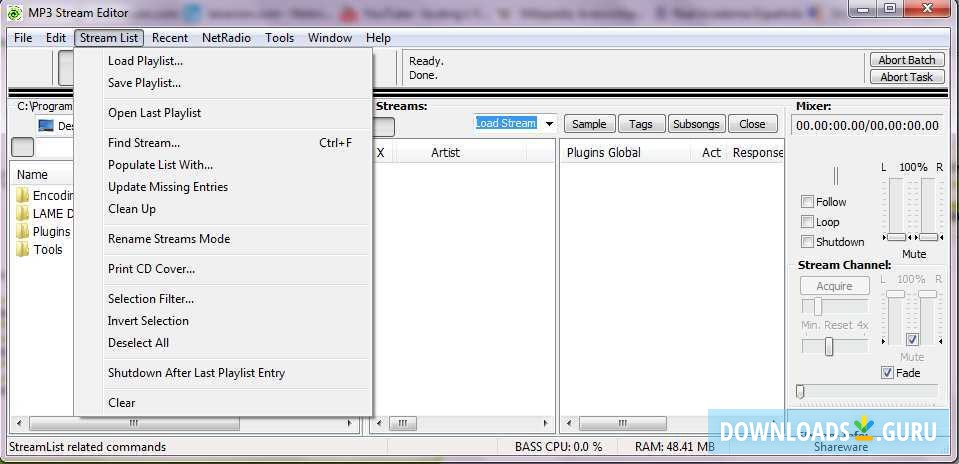The width and height of the screenshot is (959, 464).
Task: Open the Tools menu
Action: [280, 38]
